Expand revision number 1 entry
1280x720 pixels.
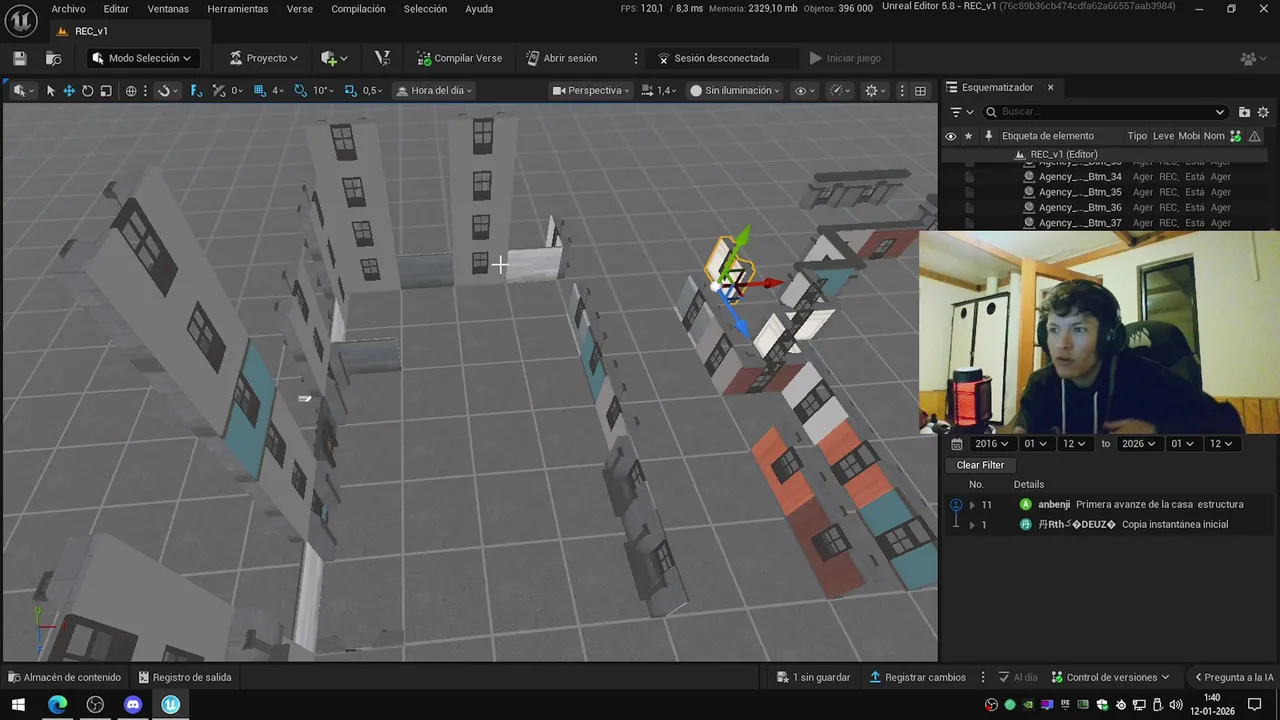pos(972,525)
